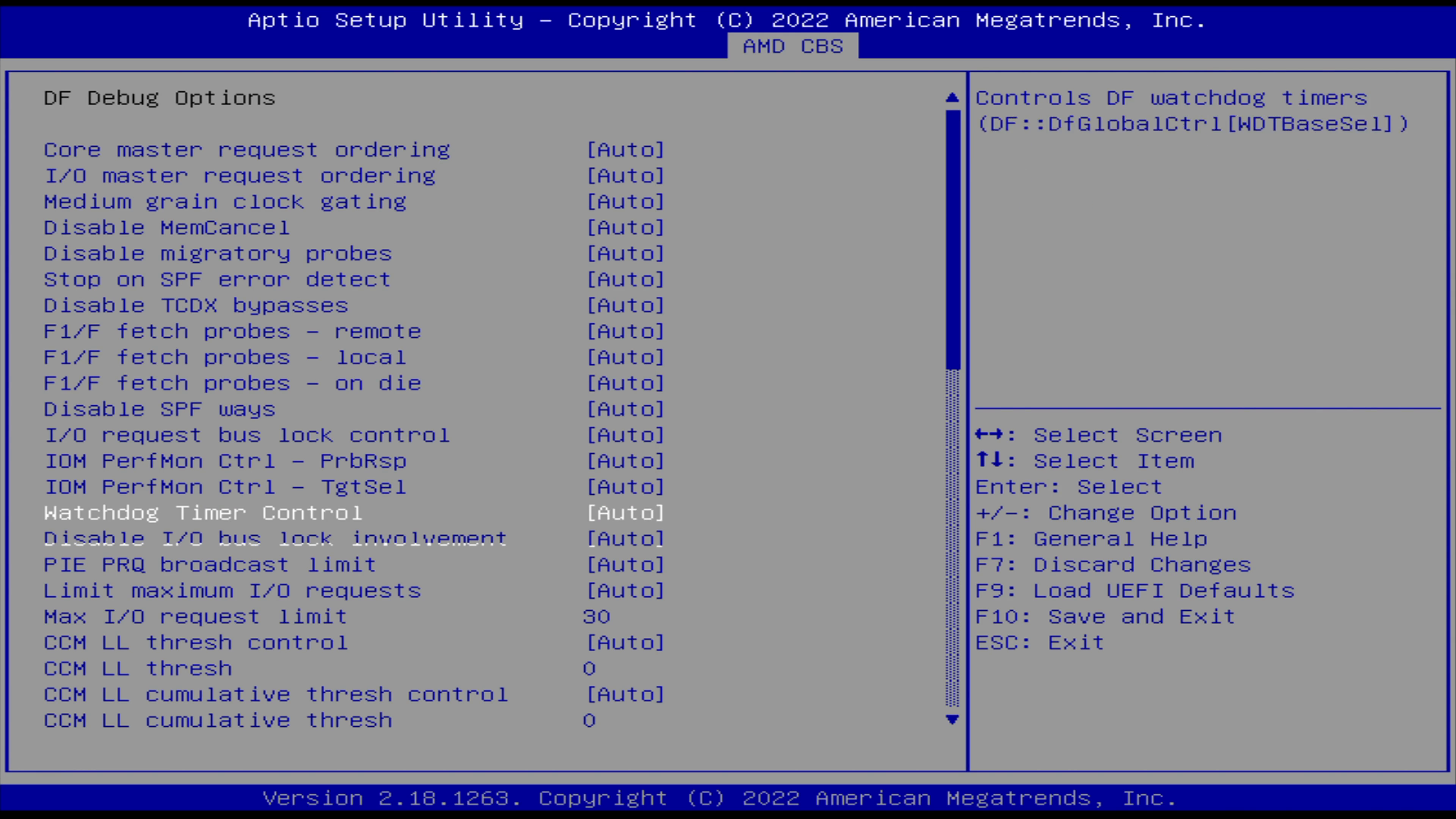Select the 'IOM PerfMon Ctrl - TgtSel' label

click(x=225, y=487)
